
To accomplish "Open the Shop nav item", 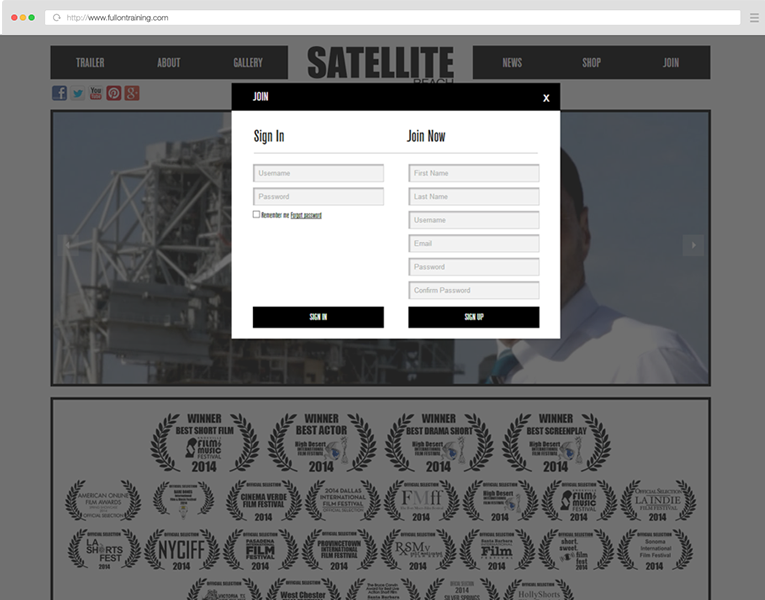I will 591,62.
